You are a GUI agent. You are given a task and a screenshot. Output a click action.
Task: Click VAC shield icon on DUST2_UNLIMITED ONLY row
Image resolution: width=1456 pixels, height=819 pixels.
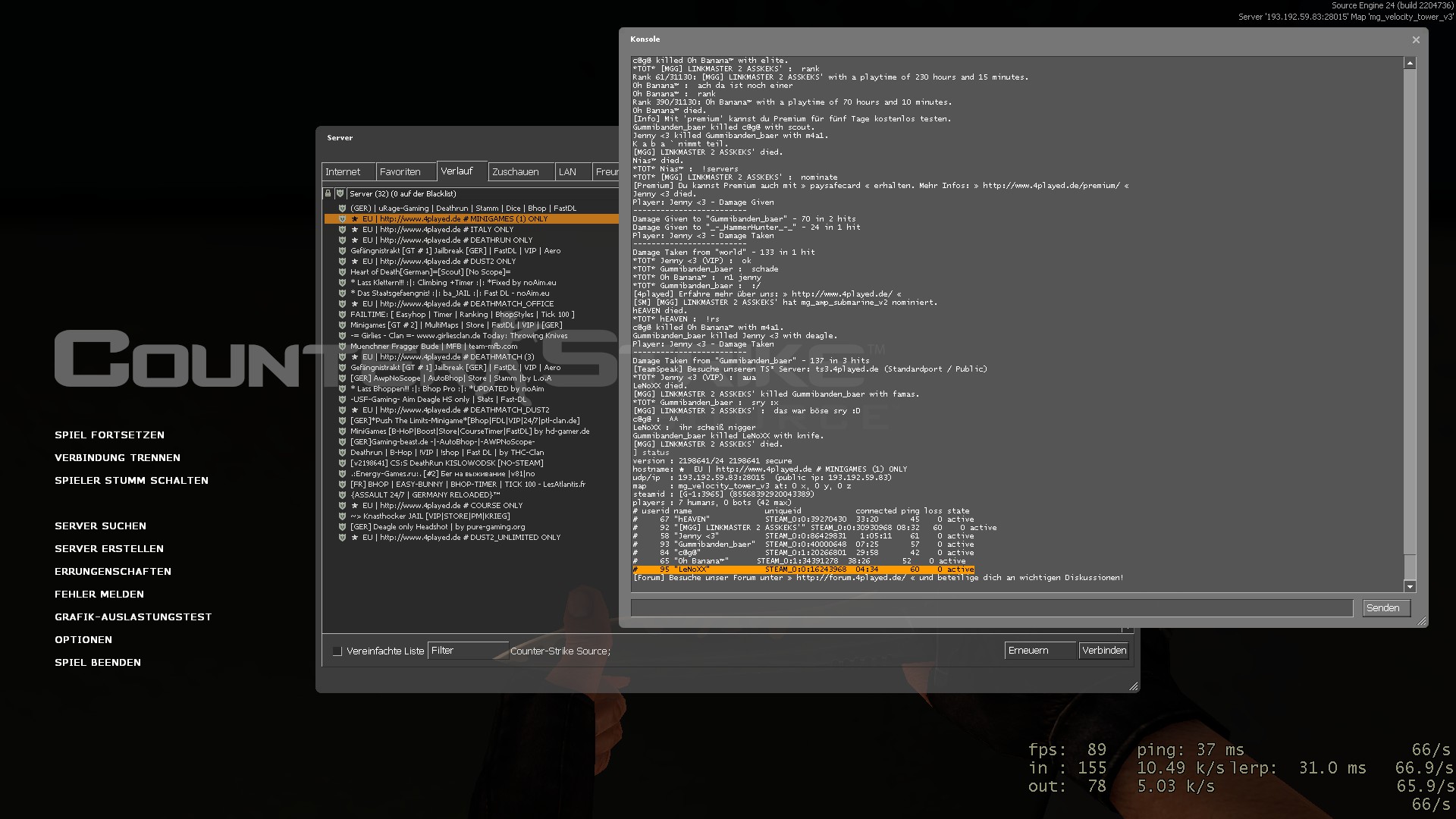342,537
